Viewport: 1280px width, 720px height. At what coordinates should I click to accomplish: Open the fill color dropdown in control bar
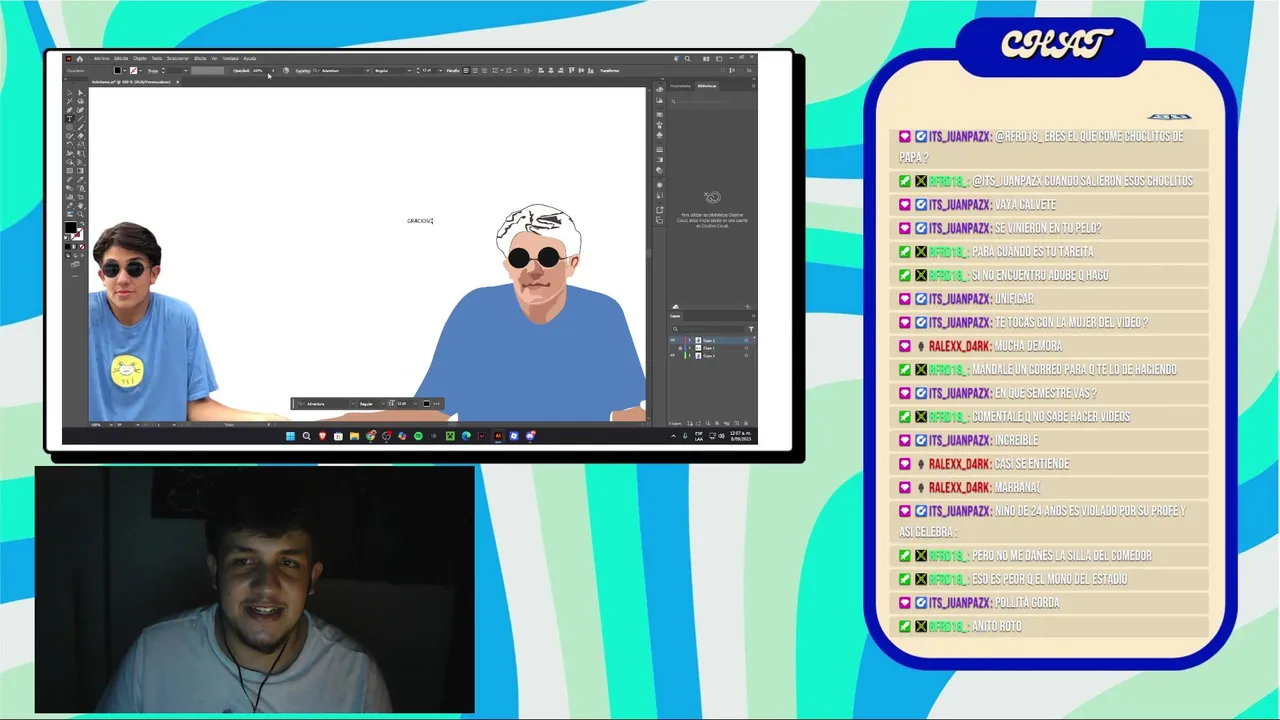125,71
